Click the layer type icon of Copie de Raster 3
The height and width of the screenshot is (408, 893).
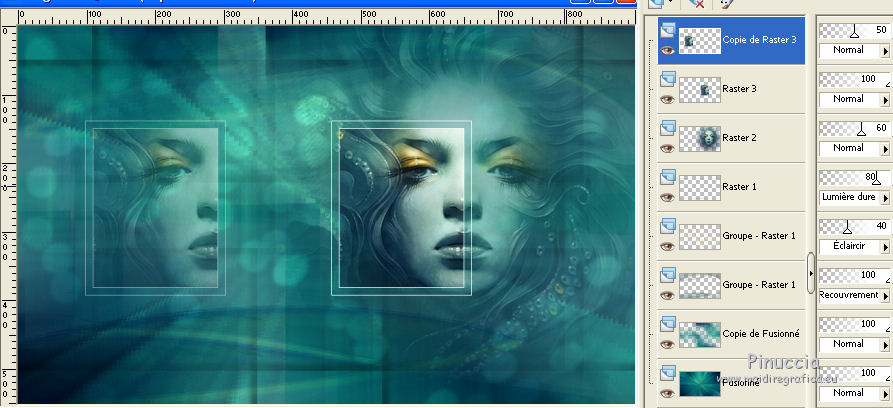tap(668, 30)
